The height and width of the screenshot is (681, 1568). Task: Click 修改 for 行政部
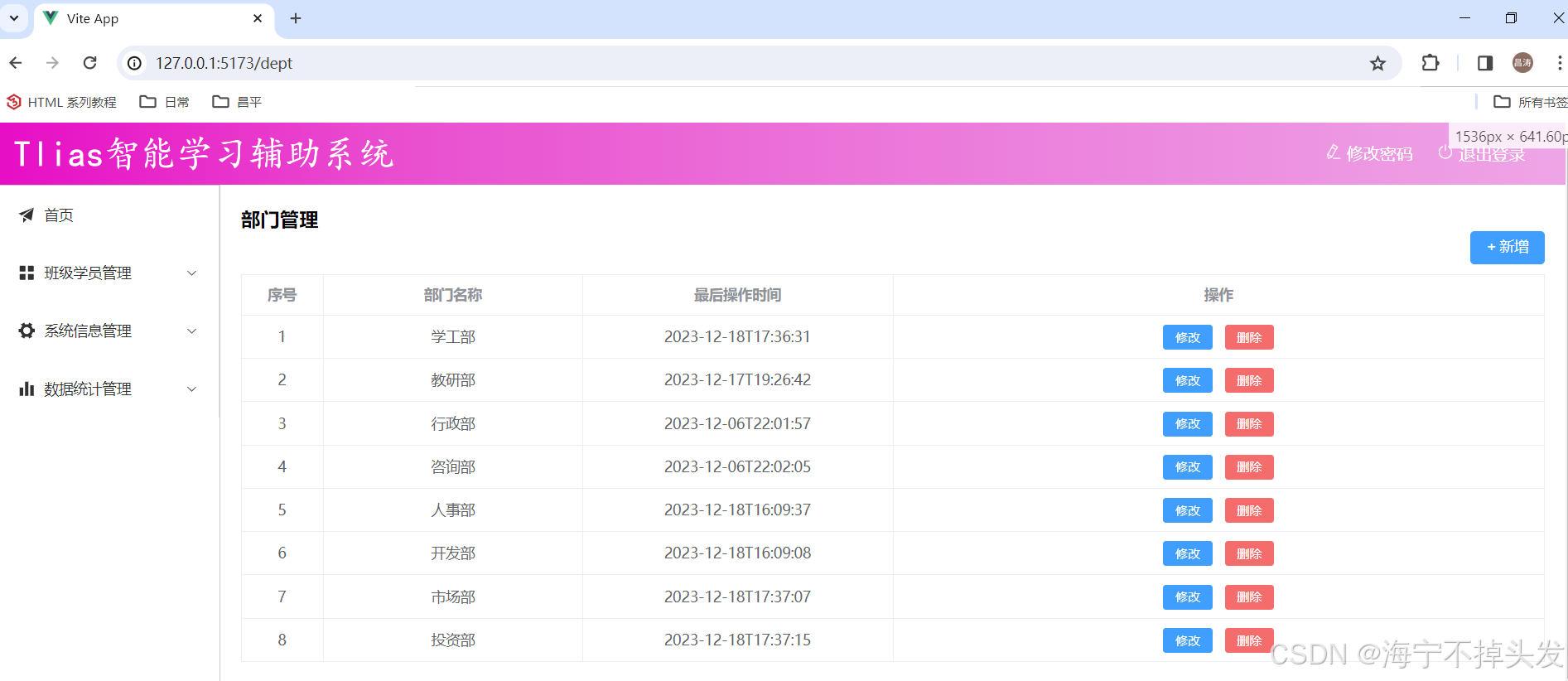1188,424
